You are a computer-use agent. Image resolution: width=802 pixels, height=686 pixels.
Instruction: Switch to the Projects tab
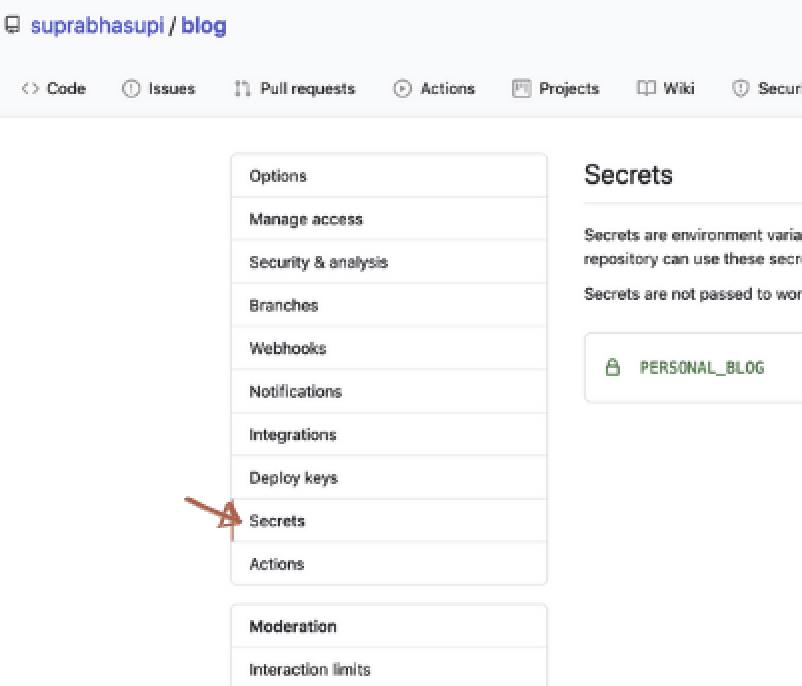click(x=569, y=88)
